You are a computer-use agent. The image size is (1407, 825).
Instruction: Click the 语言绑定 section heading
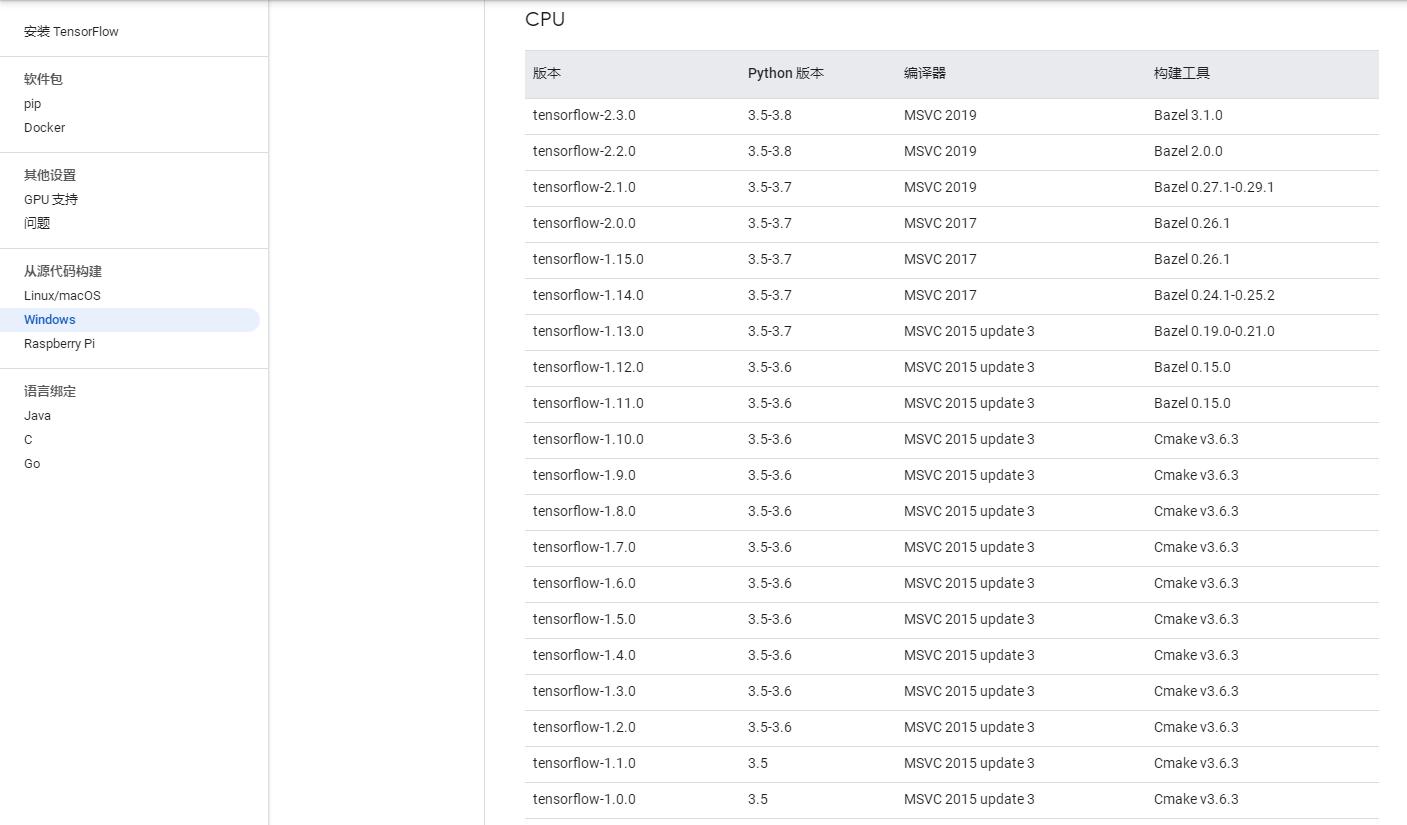click(x=50, y=391)
